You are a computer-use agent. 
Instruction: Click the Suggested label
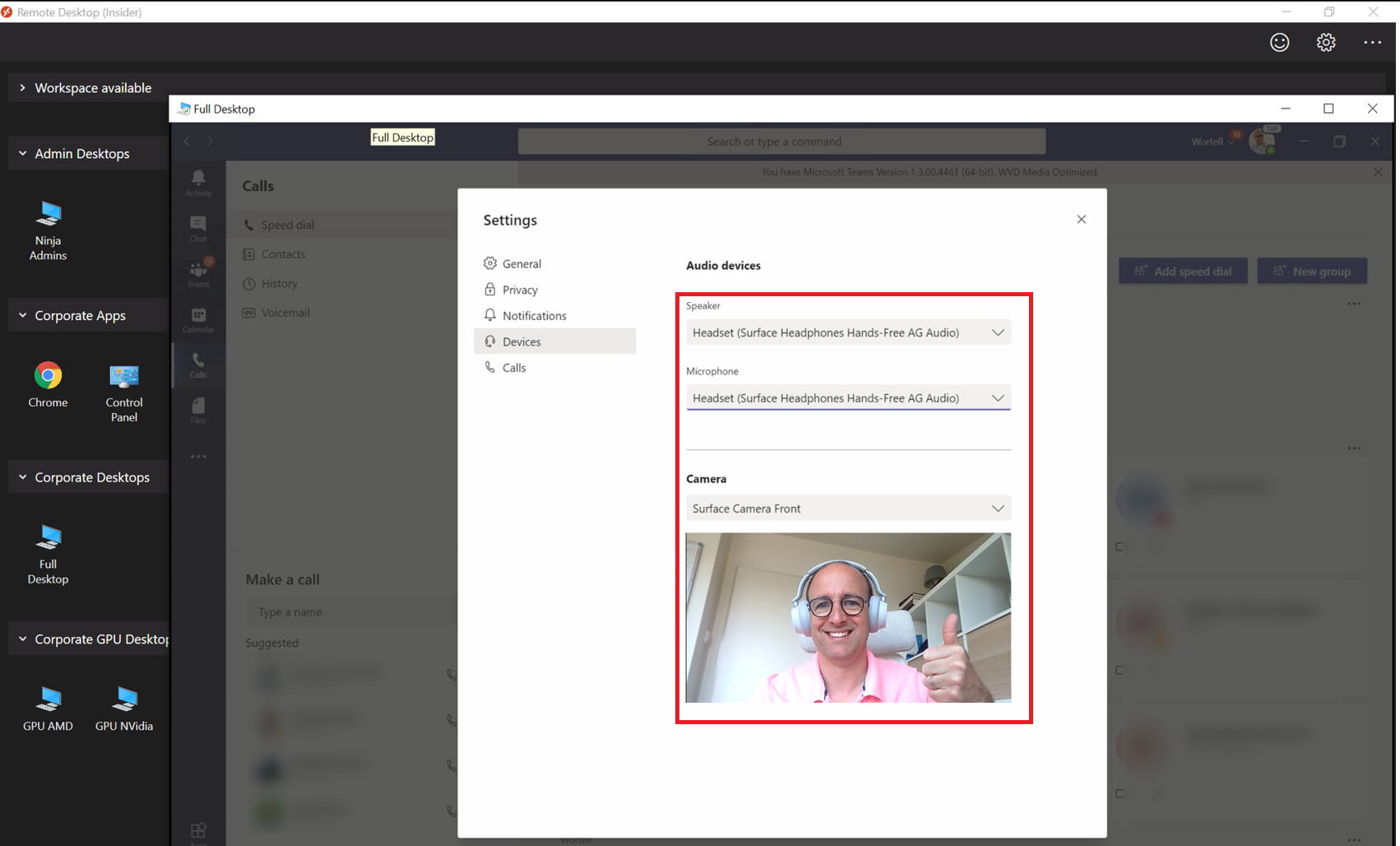click(x=271, y=643)
